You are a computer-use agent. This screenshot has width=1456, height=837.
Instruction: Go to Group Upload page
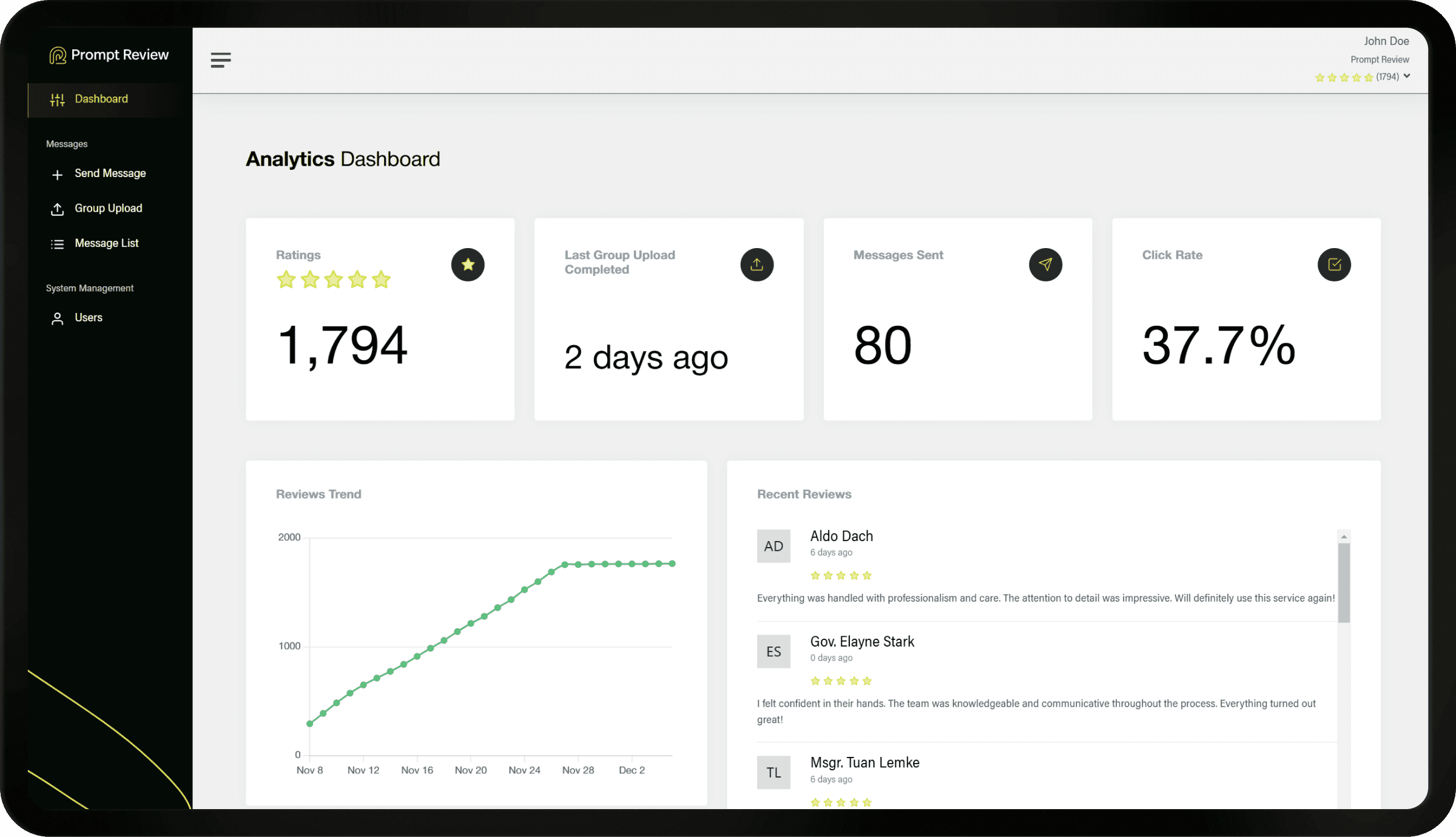point(108,208)
